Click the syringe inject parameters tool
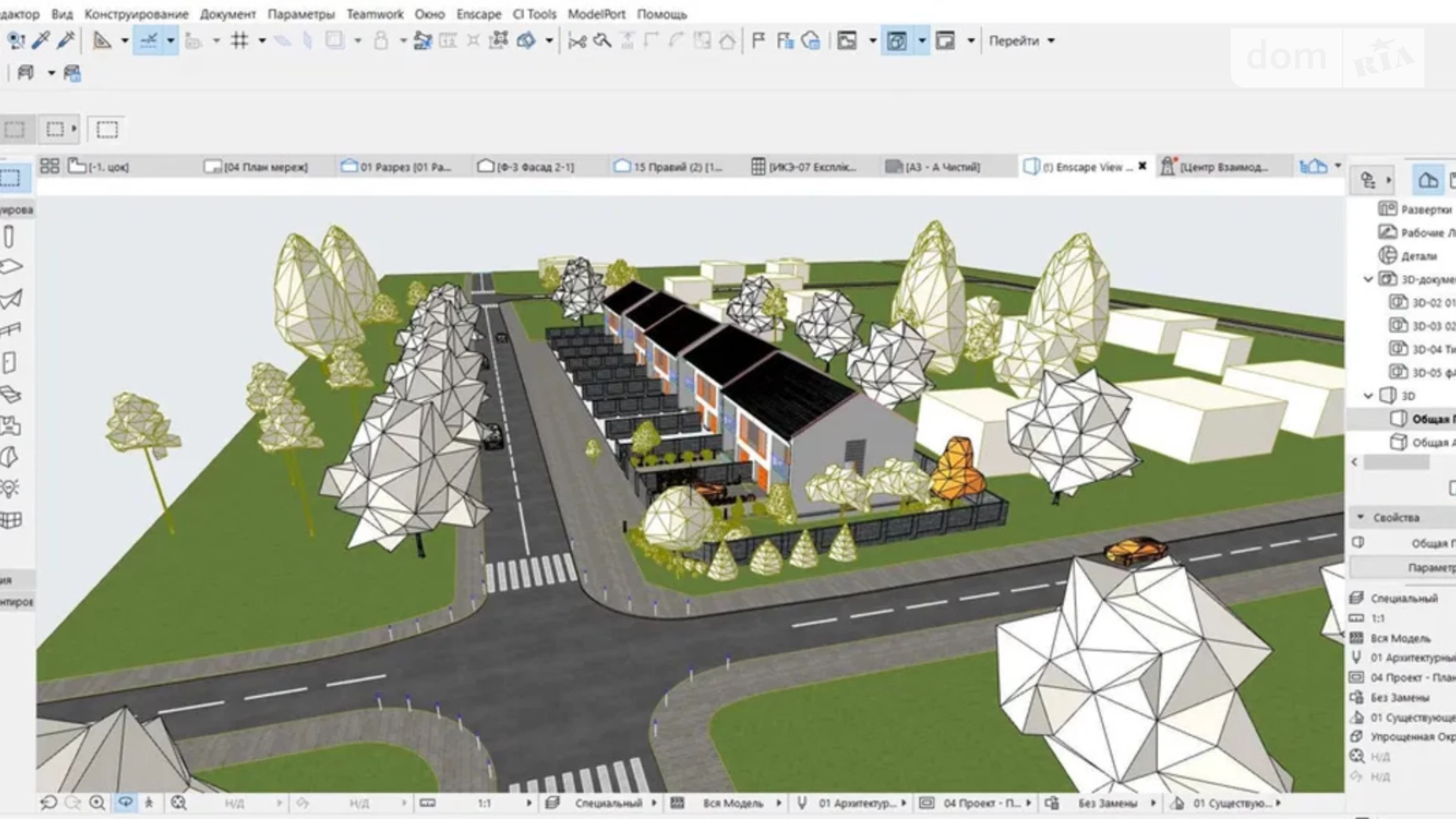This screenshot has width=1456, height=819. coord(66,40)
